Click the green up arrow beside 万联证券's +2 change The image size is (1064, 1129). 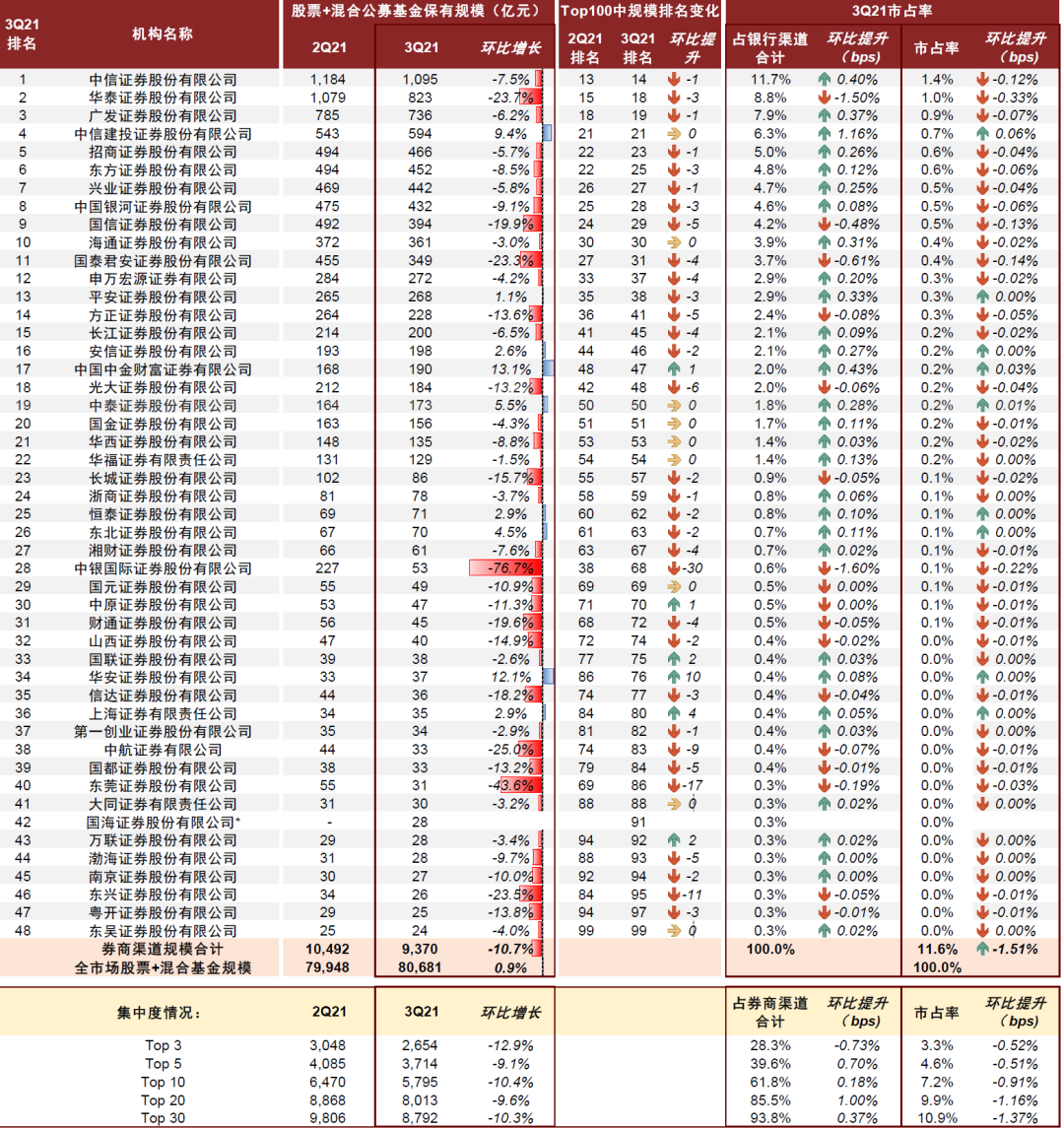tap(674, 839)
